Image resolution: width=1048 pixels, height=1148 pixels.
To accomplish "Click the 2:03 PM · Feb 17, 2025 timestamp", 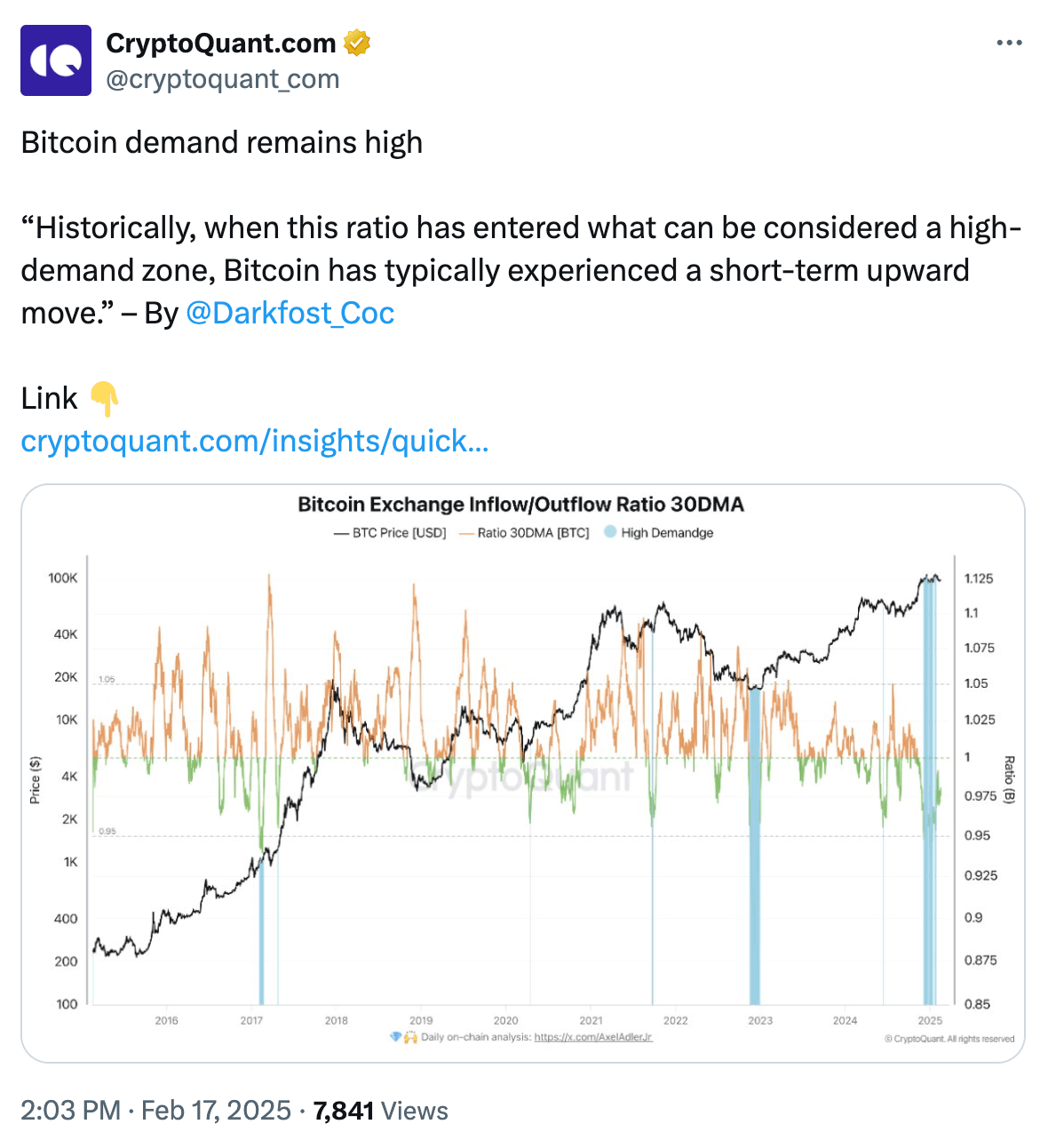I will pyautogui.click(x=155, y=1111).
